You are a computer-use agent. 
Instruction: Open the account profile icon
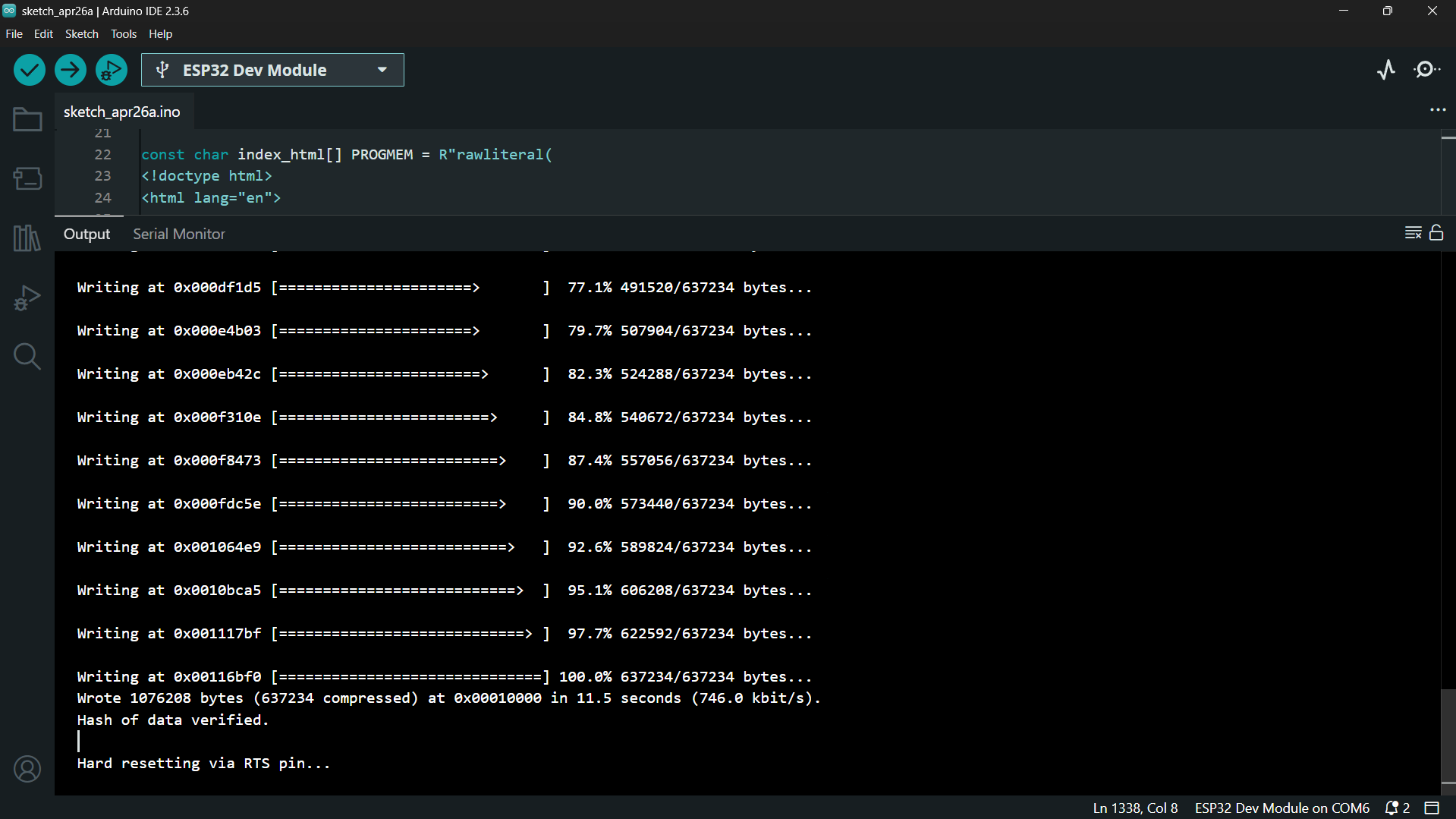tap(27, 769)
